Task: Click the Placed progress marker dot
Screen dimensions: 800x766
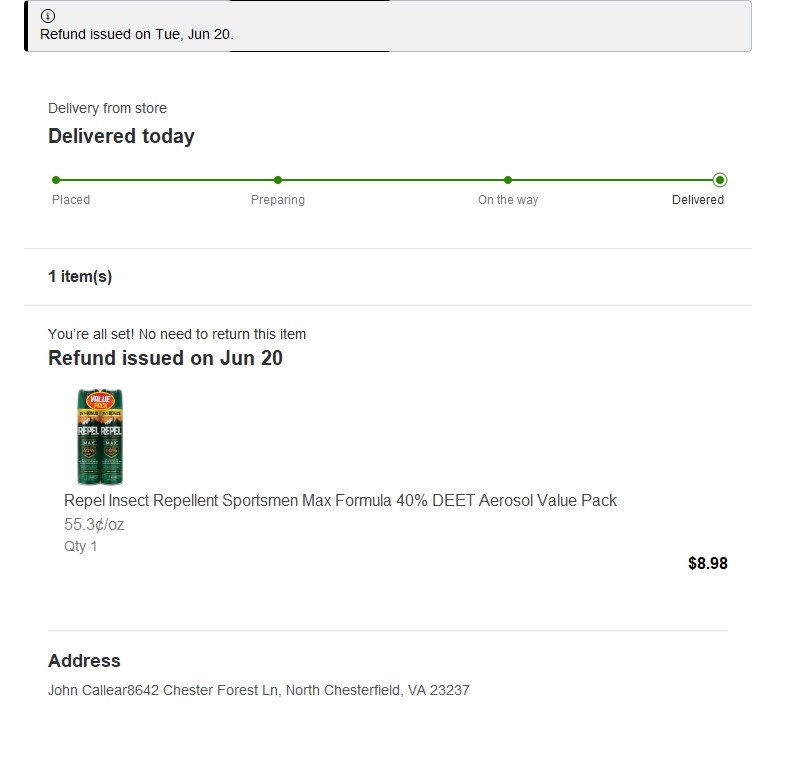Action: pyautogui.click(x=56, y=180)
